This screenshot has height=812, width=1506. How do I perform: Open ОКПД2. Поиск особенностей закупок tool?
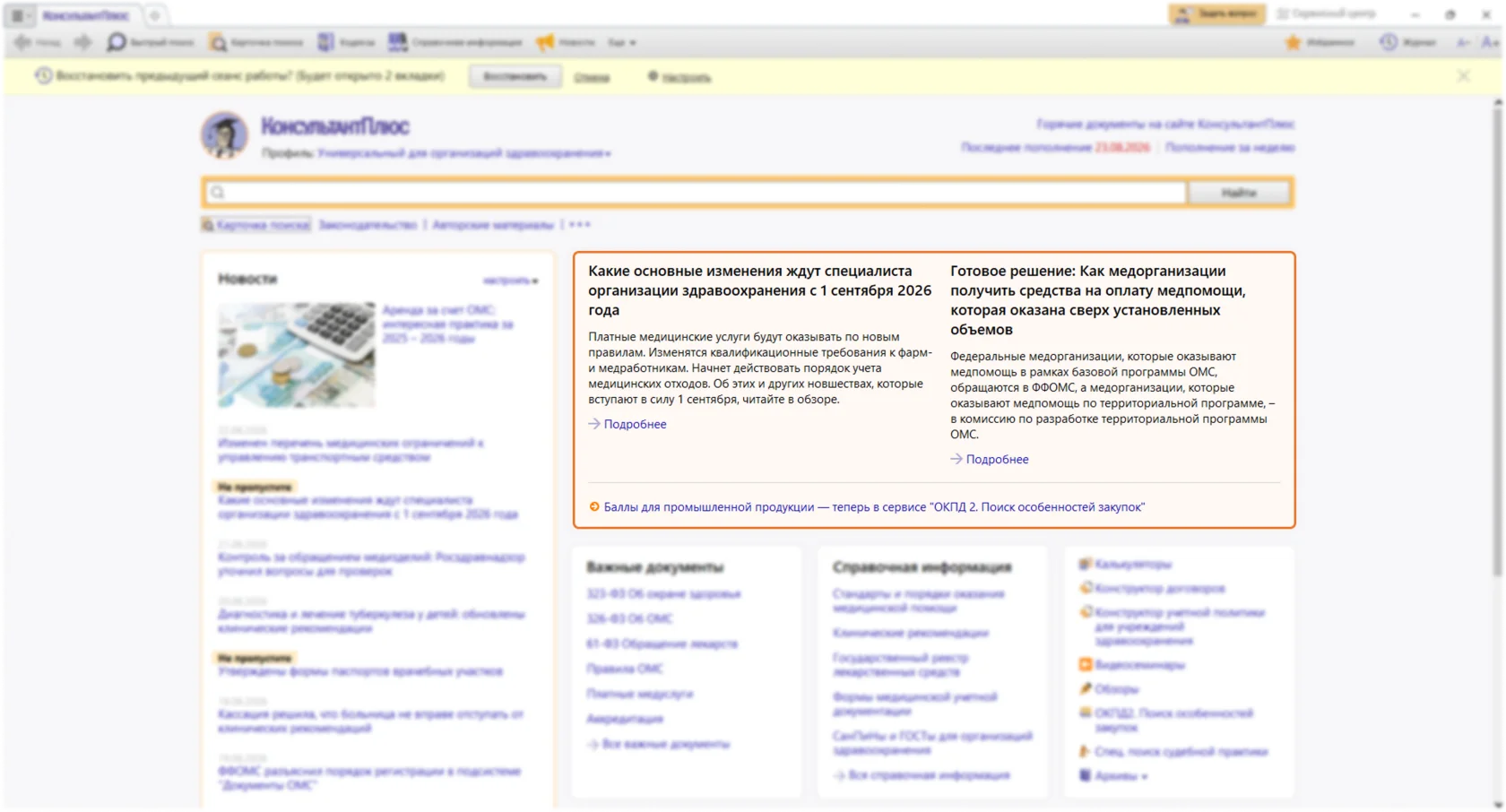coord(1166,721)
